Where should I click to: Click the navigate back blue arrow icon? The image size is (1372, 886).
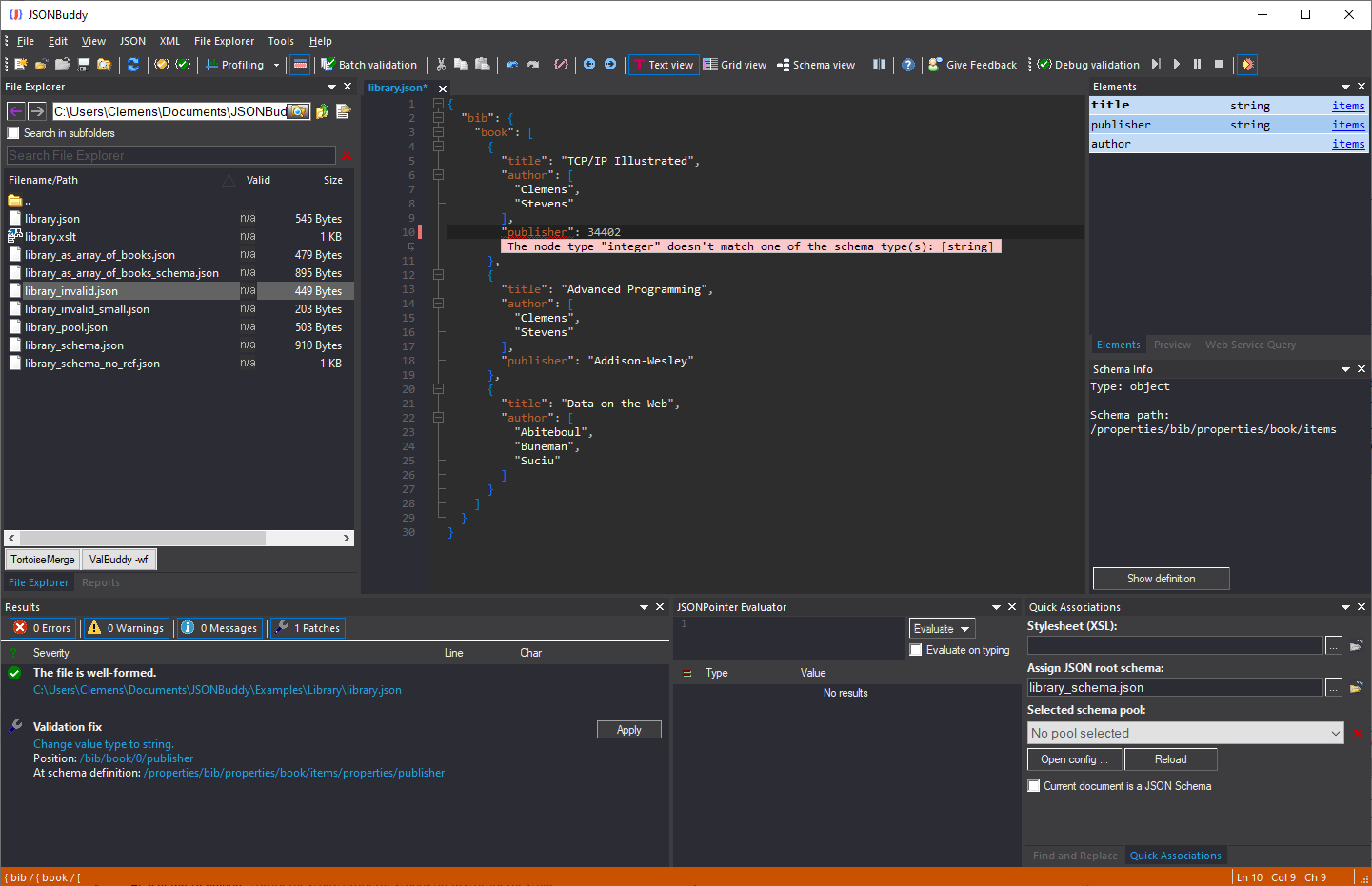tap(589, 65)
